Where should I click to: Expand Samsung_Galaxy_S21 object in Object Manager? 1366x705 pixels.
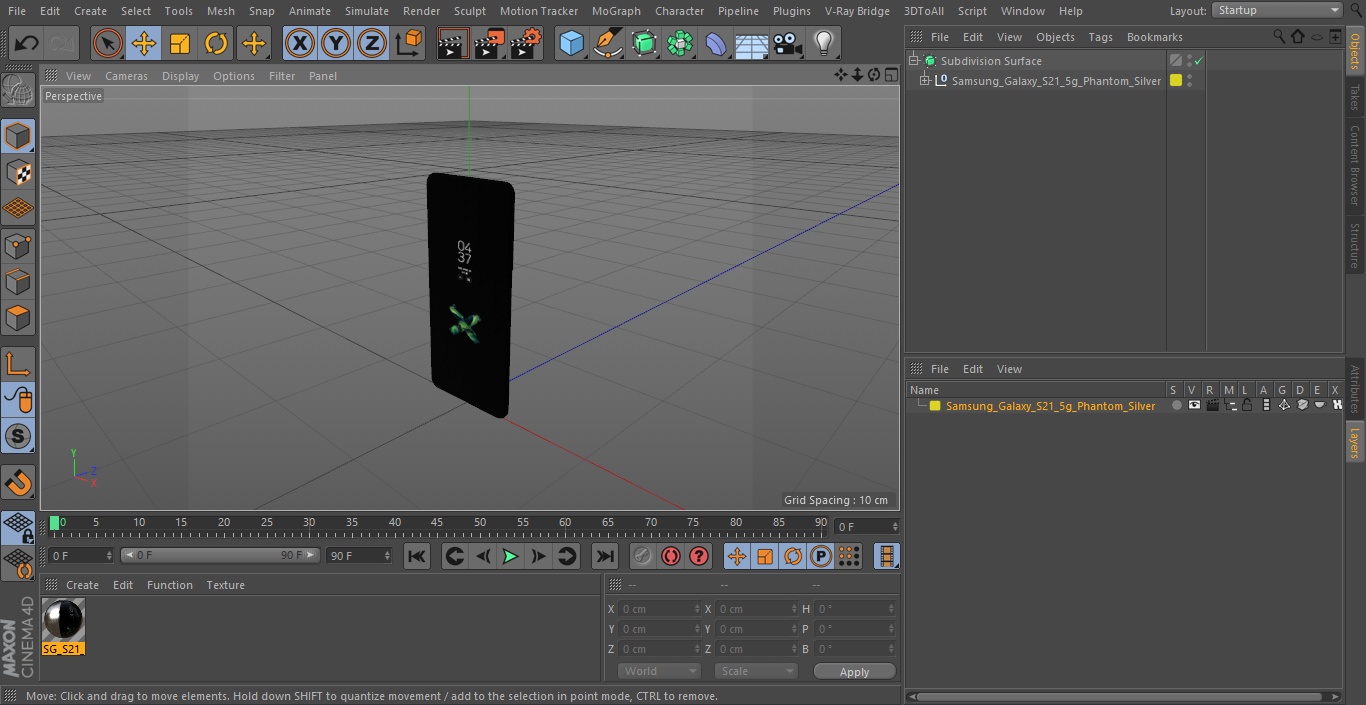[925, 81]
